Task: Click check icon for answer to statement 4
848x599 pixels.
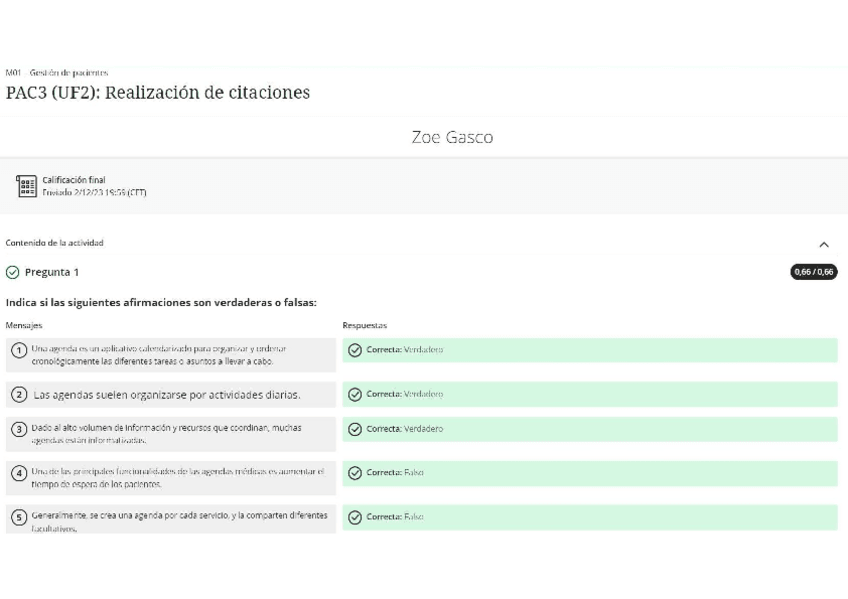Action: 355,473
